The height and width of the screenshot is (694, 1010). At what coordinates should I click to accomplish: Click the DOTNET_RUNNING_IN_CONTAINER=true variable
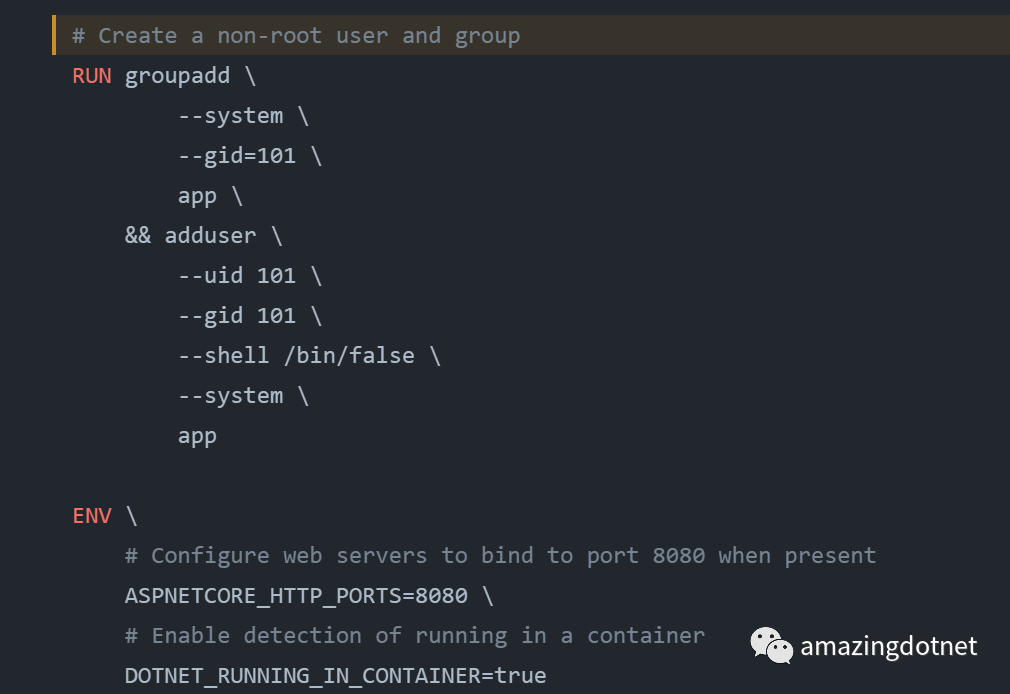click(x=335, y=676)
